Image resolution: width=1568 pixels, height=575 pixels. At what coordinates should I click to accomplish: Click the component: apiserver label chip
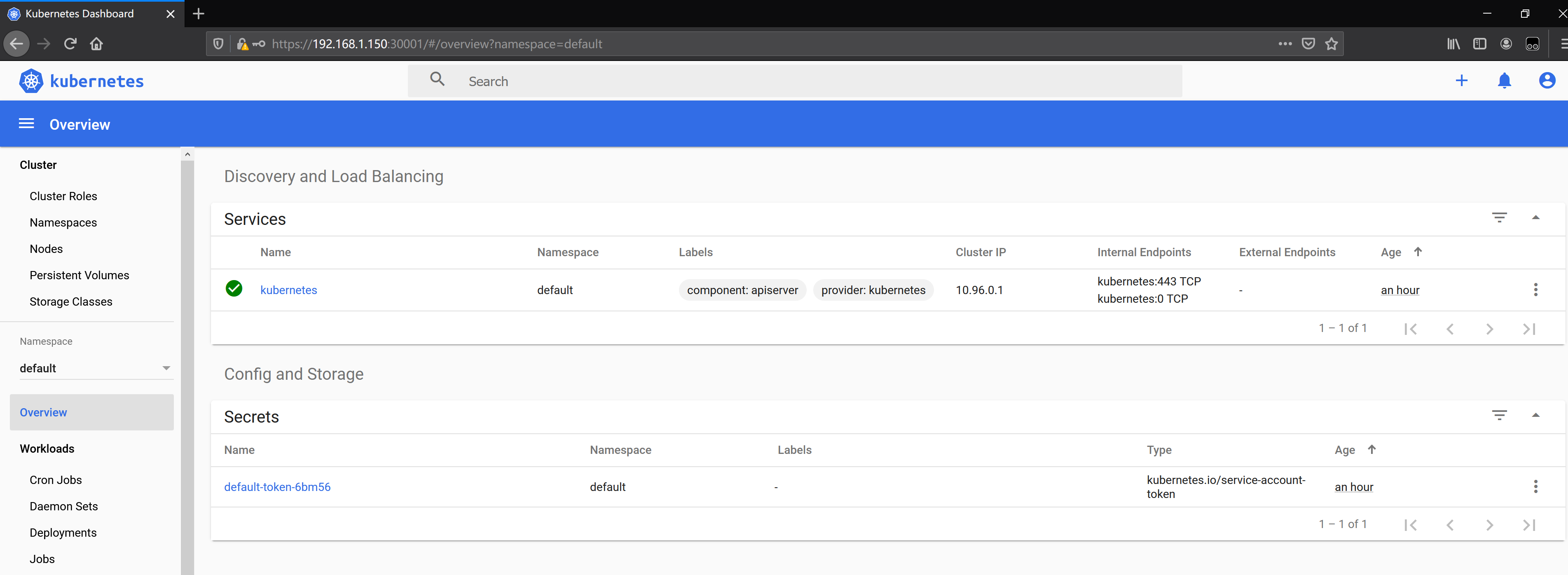click(x=742, y=290)
